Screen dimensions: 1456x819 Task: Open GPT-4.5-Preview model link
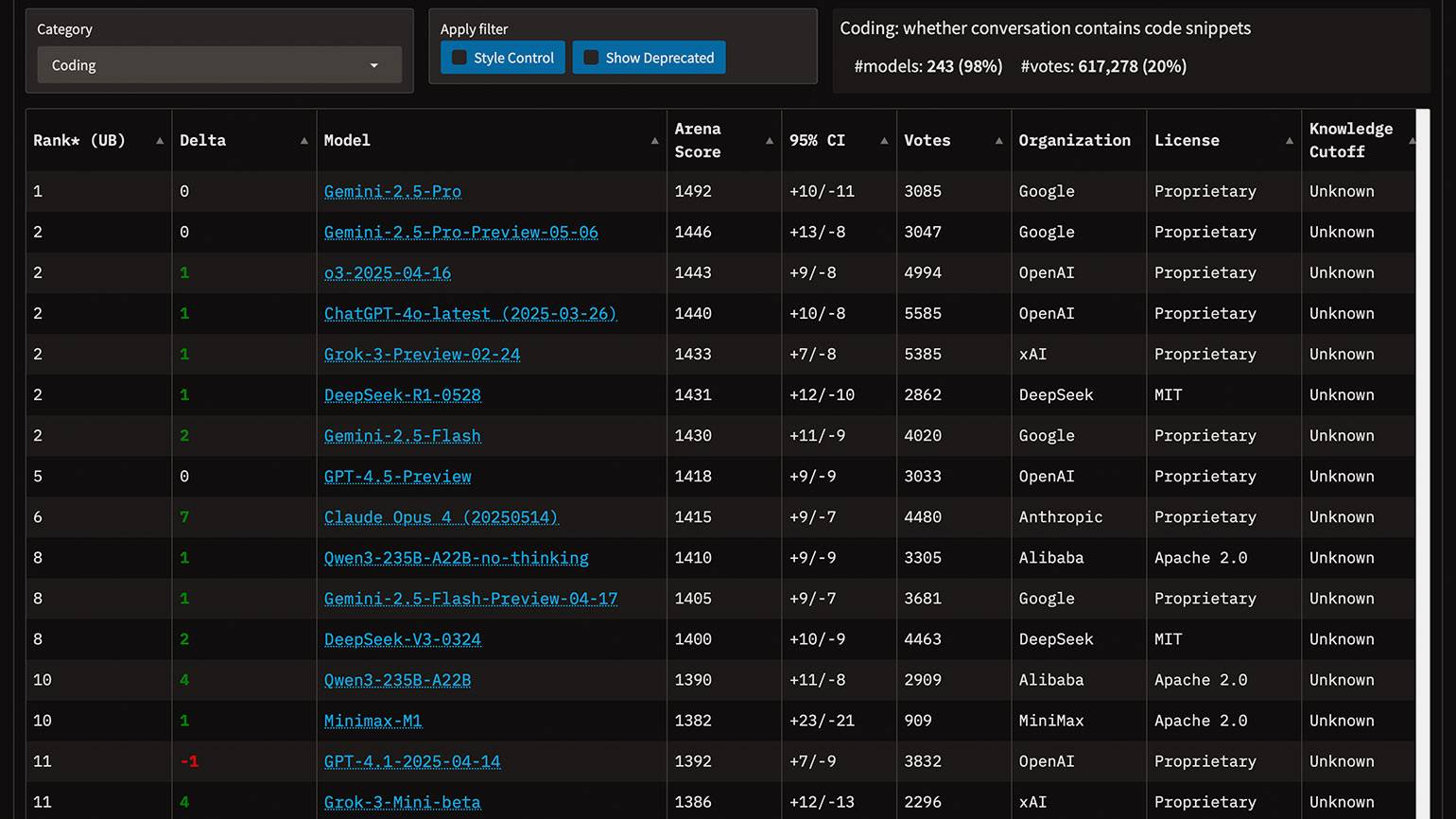tap(397, 476)
